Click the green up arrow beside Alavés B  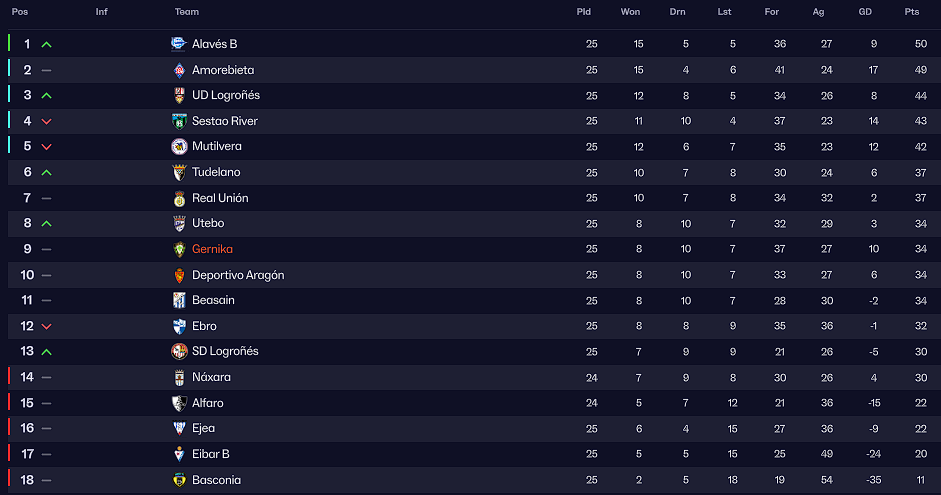tap(46, 44)
